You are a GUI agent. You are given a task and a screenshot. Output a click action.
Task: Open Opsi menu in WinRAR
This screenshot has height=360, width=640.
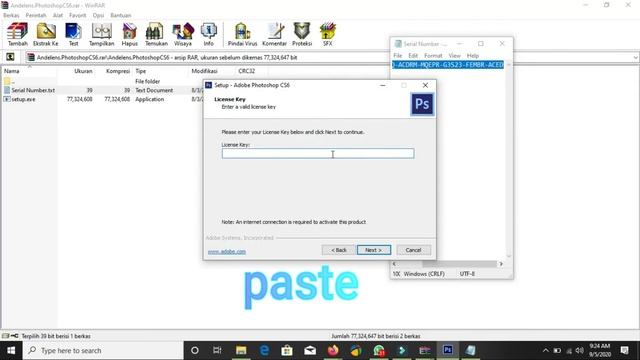click(98, 15)
